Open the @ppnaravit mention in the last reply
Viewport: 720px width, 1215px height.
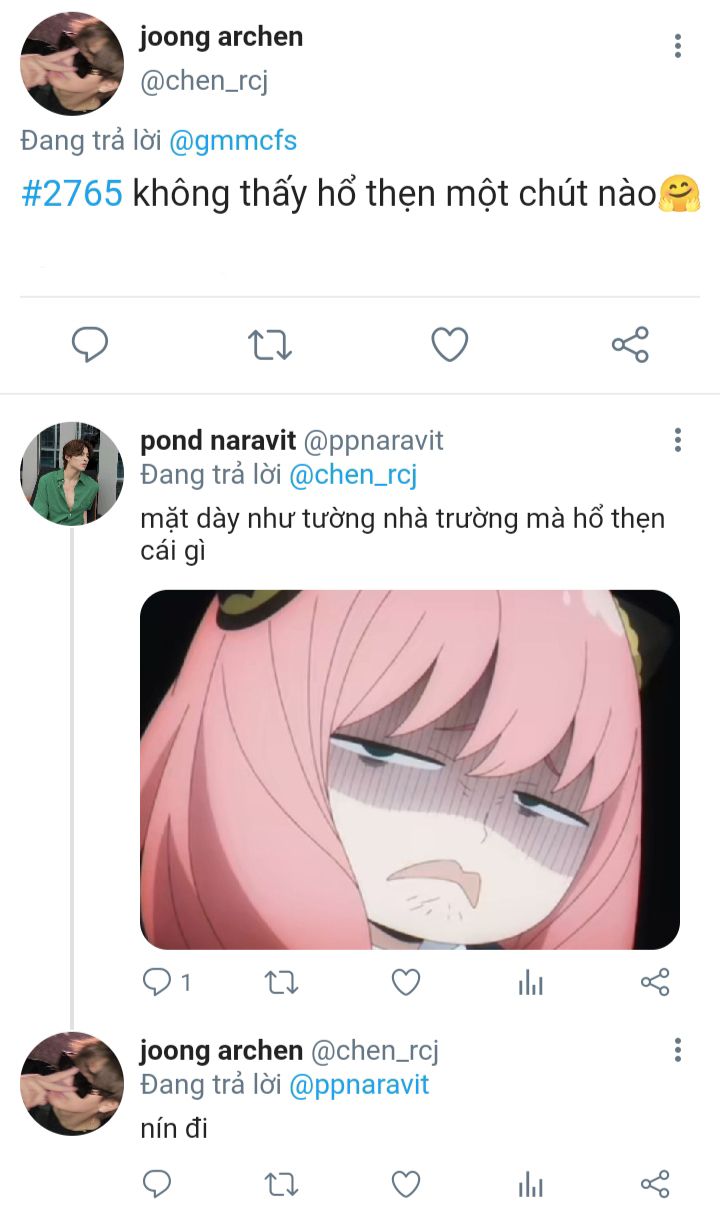tap(359, 1085)
